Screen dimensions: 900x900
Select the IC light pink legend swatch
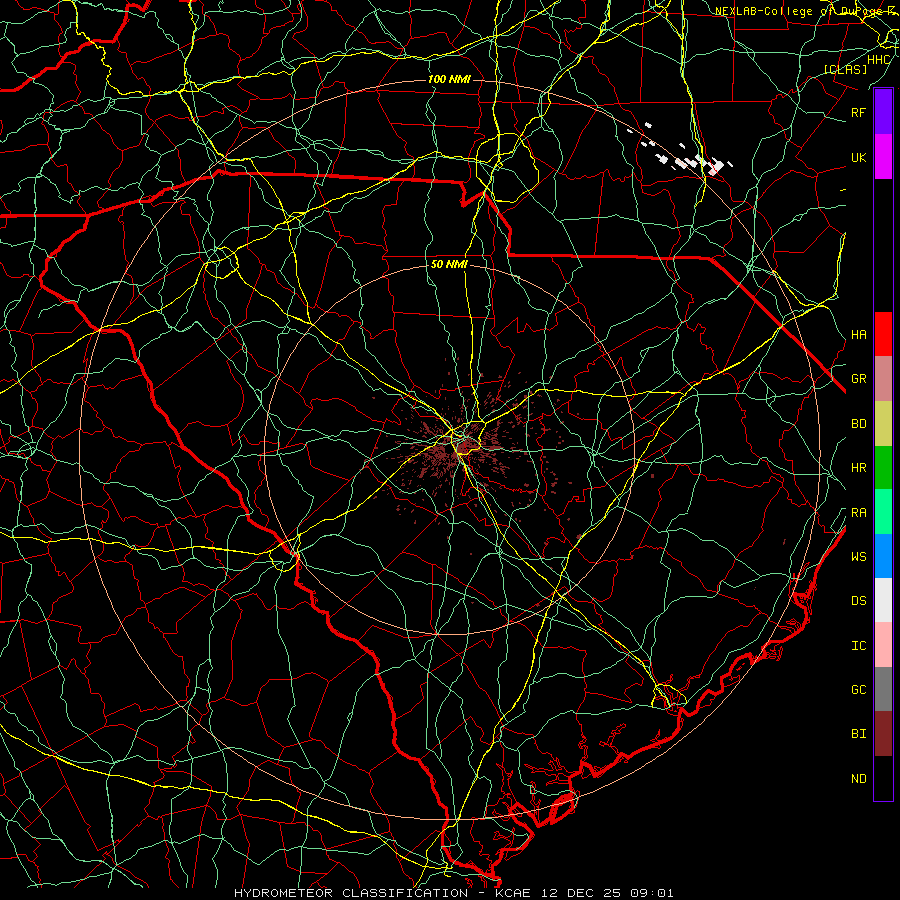(x=883, y=645)
